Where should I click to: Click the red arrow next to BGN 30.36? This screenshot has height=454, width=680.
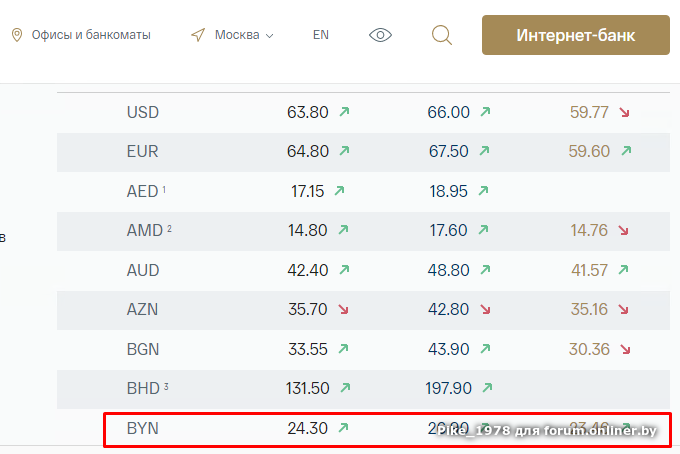coord(625,349)
